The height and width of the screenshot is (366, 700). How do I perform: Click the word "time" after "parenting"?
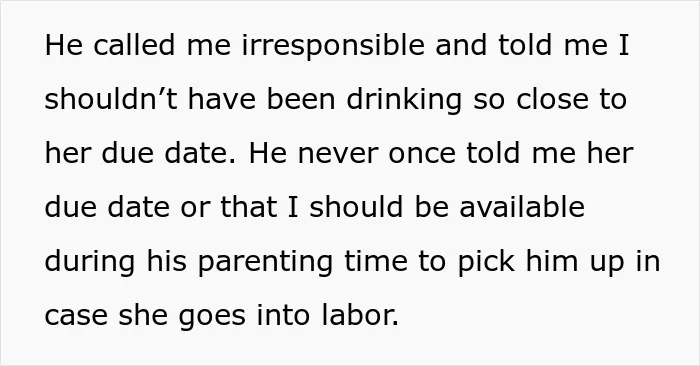coord(375,262)
